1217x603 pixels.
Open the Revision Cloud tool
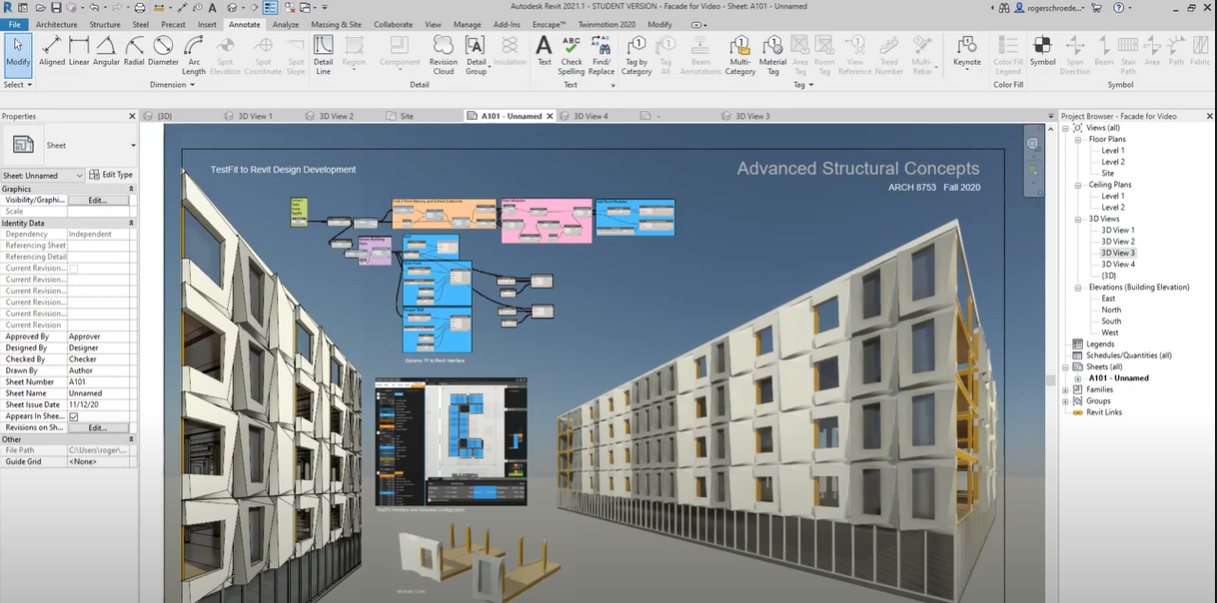[443, 52]
